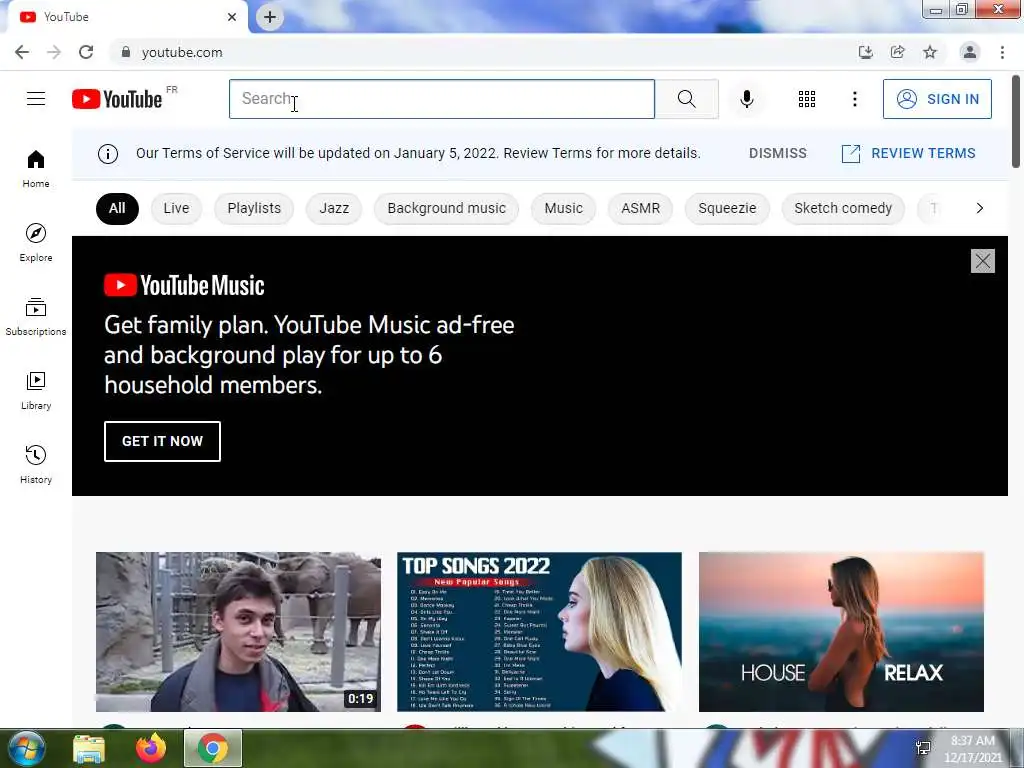Select the Live filter chip
1024x768 pixels.
(x=176, y=208)
